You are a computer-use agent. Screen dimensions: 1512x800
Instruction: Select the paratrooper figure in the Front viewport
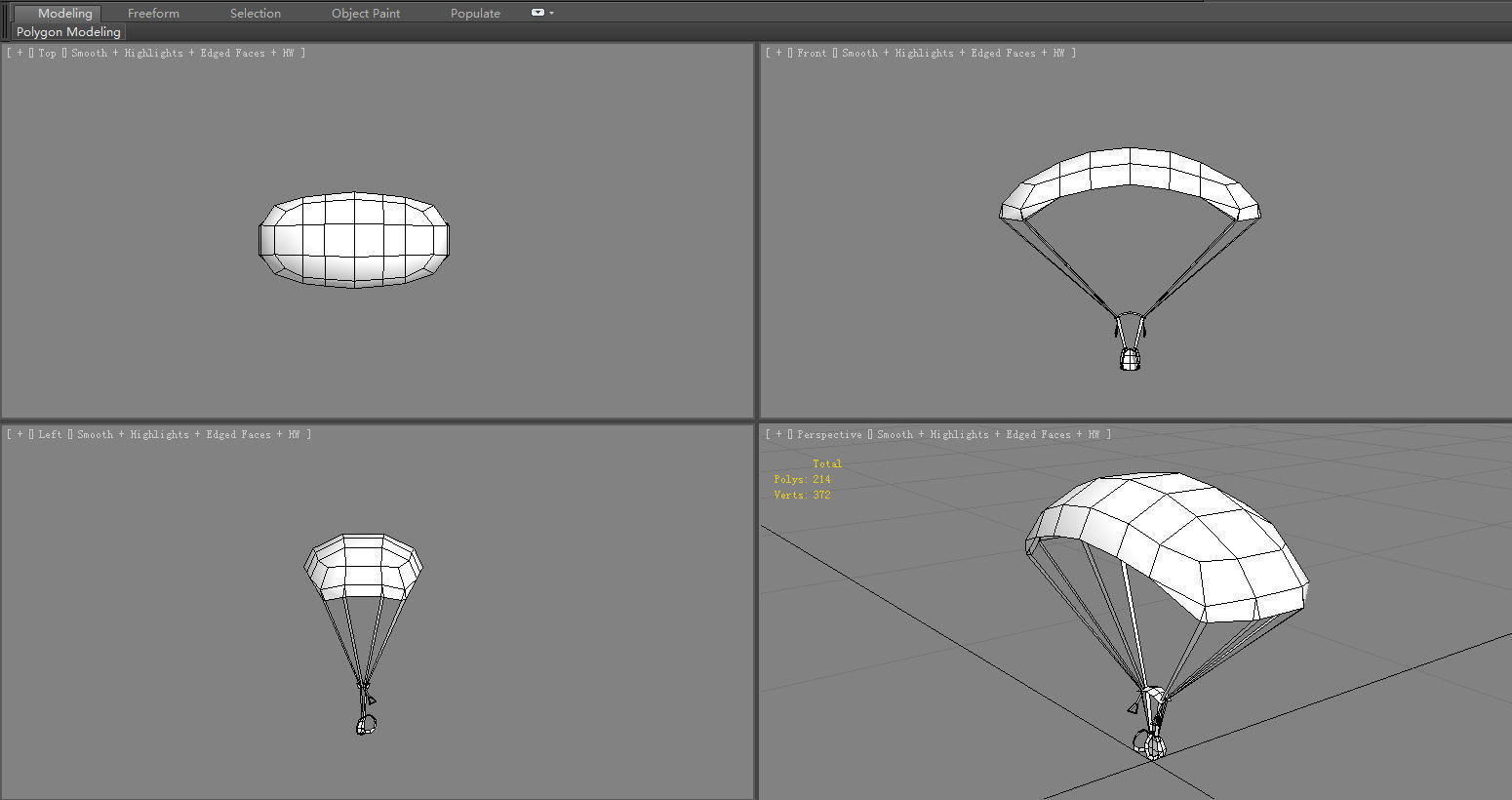pos(1130,359)
